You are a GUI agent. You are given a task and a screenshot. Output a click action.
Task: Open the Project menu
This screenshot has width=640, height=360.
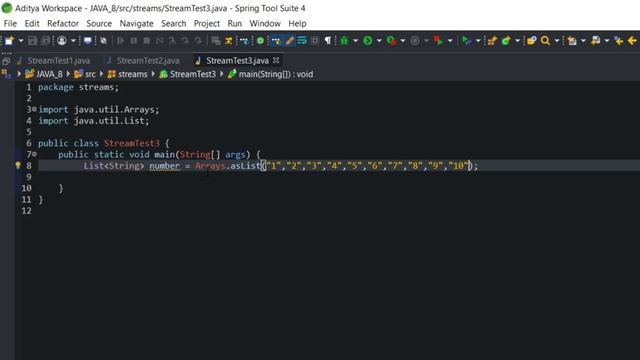(207, 24)
